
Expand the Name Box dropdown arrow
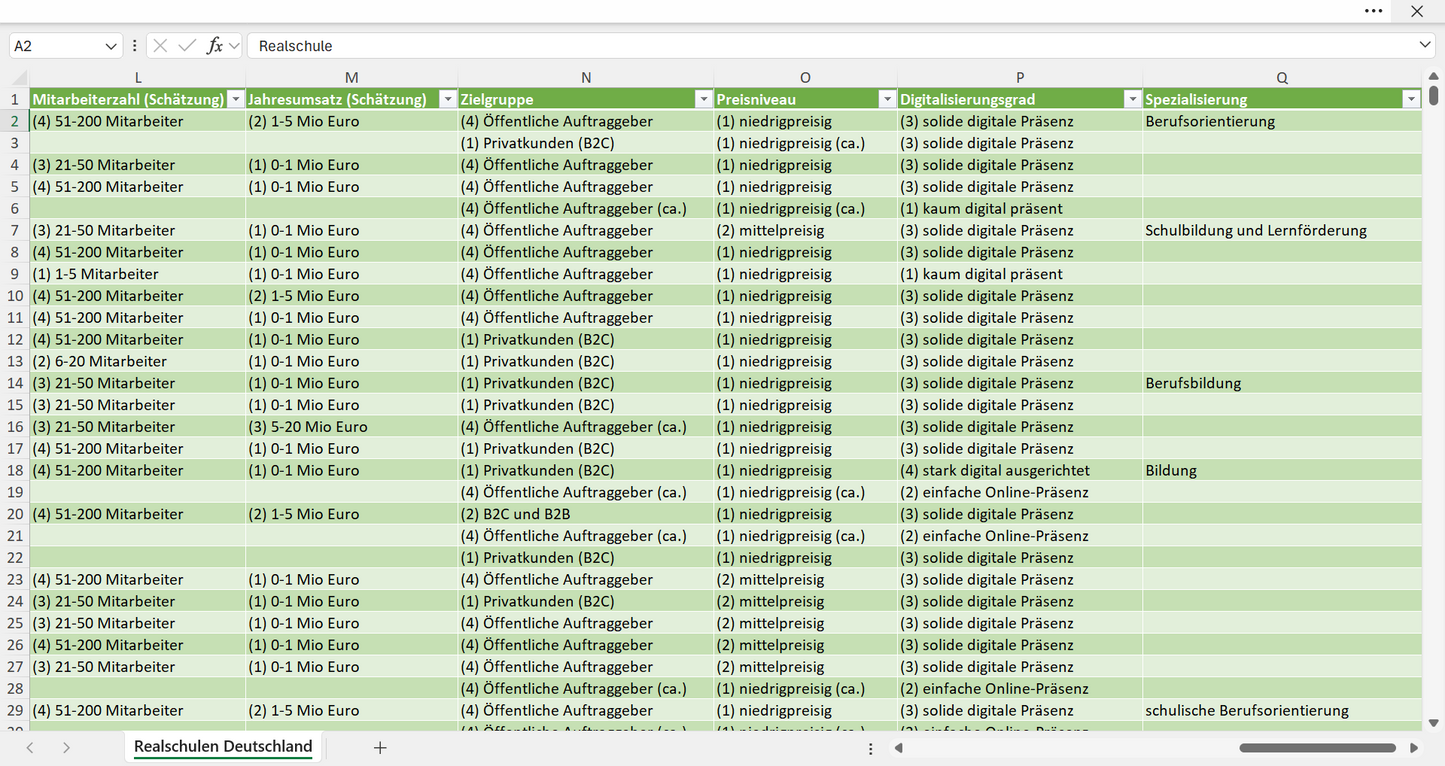110,46
